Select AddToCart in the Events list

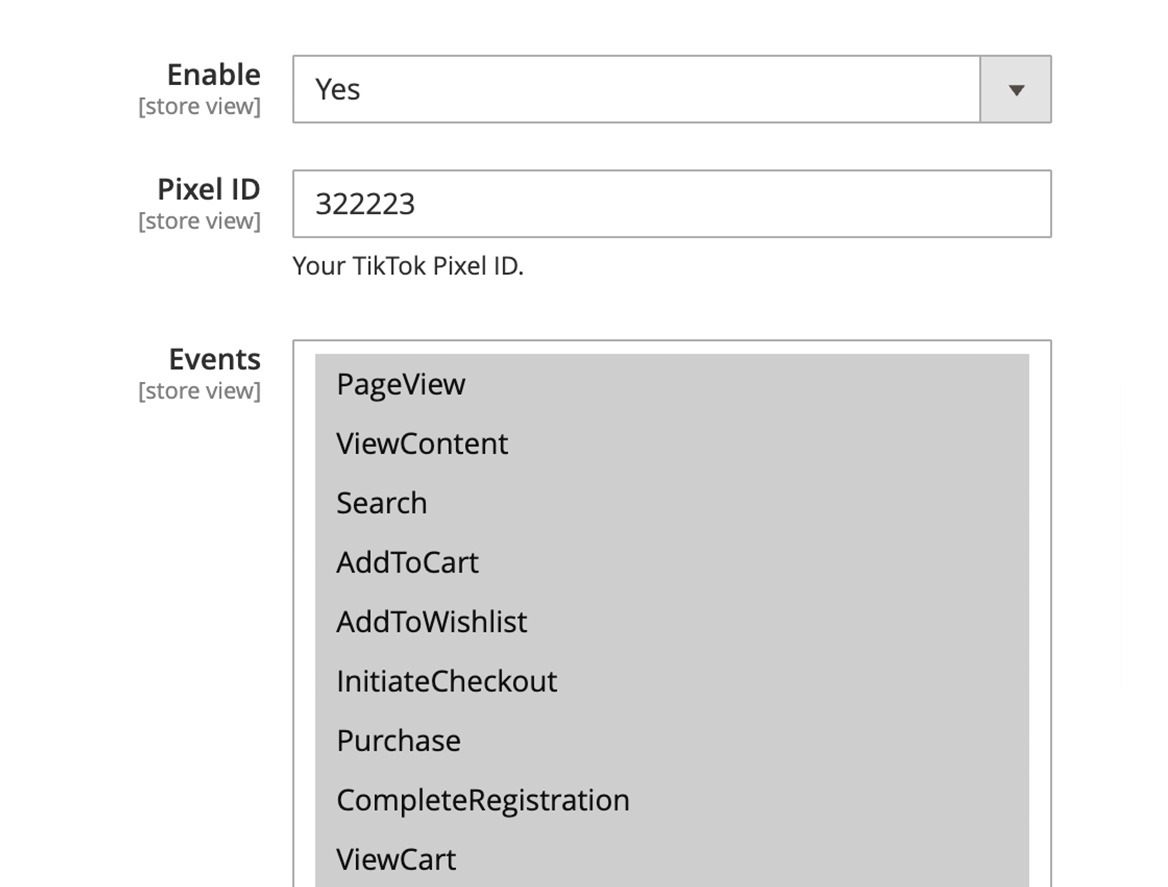407,563
